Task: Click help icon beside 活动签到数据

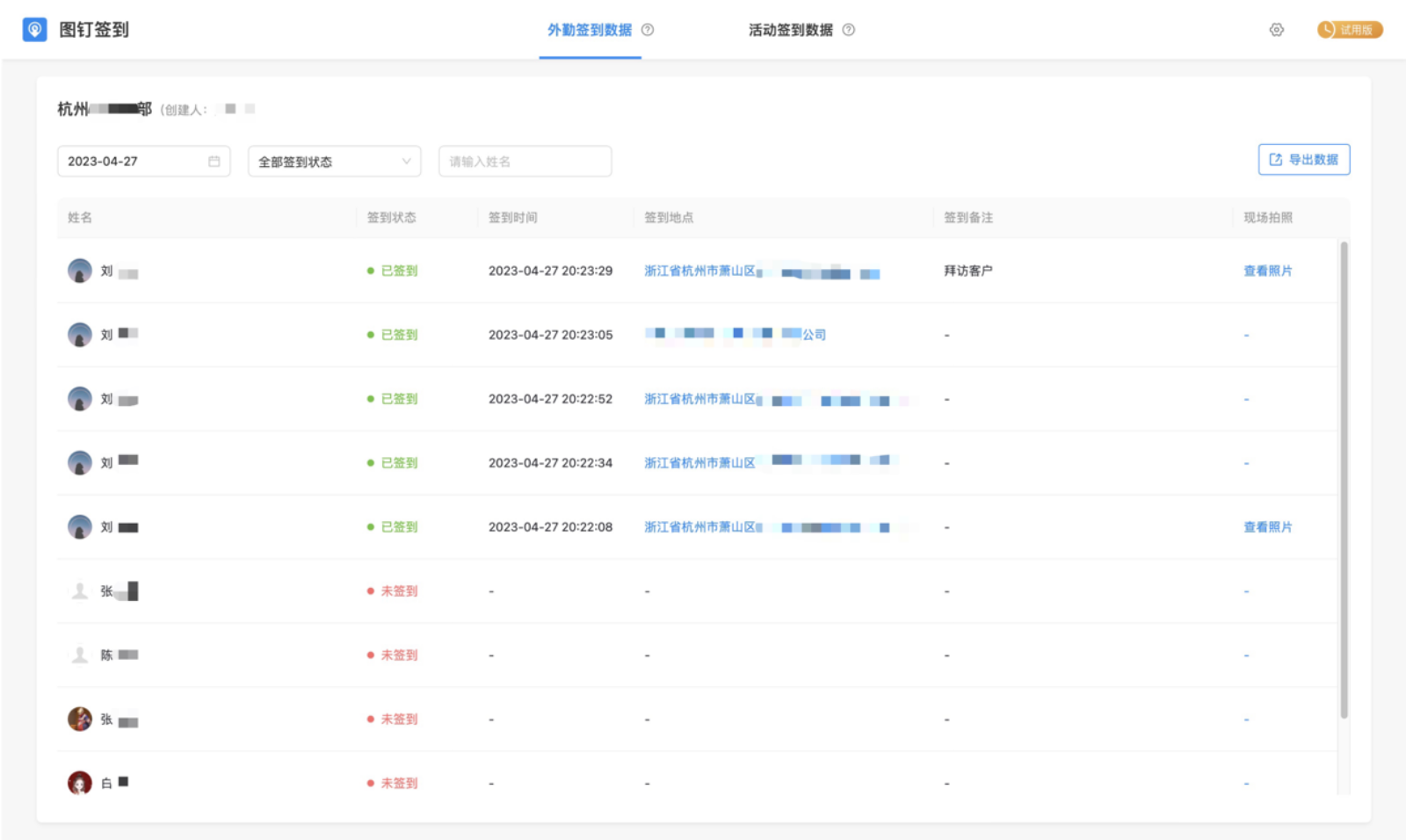Action: tap(848, 30)
